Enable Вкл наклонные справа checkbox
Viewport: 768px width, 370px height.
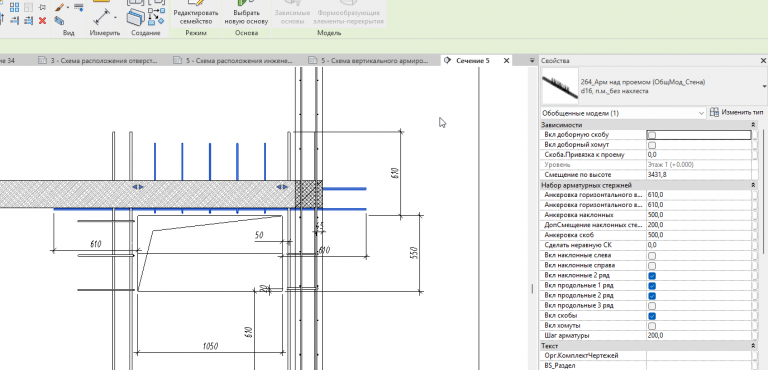click(x=651, y=265)
